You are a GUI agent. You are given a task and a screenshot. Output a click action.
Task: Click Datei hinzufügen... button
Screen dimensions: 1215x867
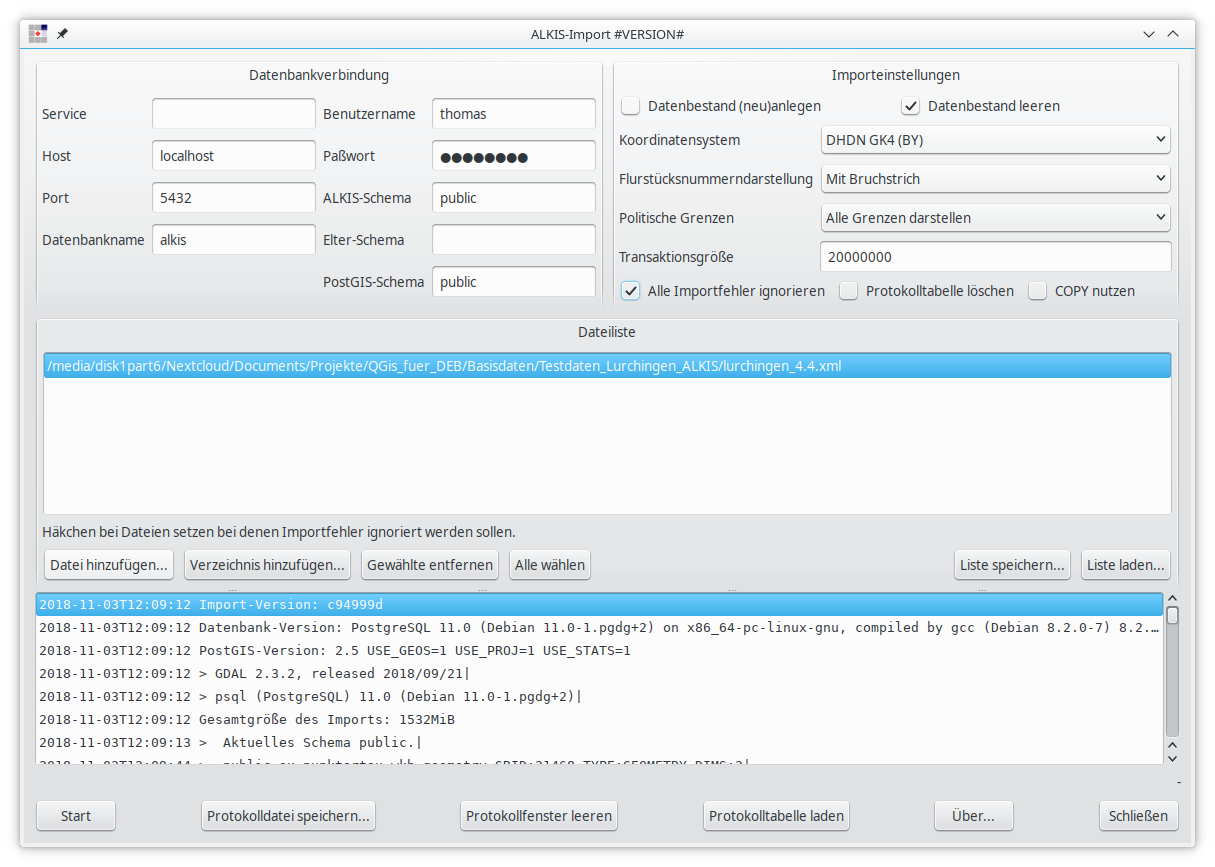[109, 565]
